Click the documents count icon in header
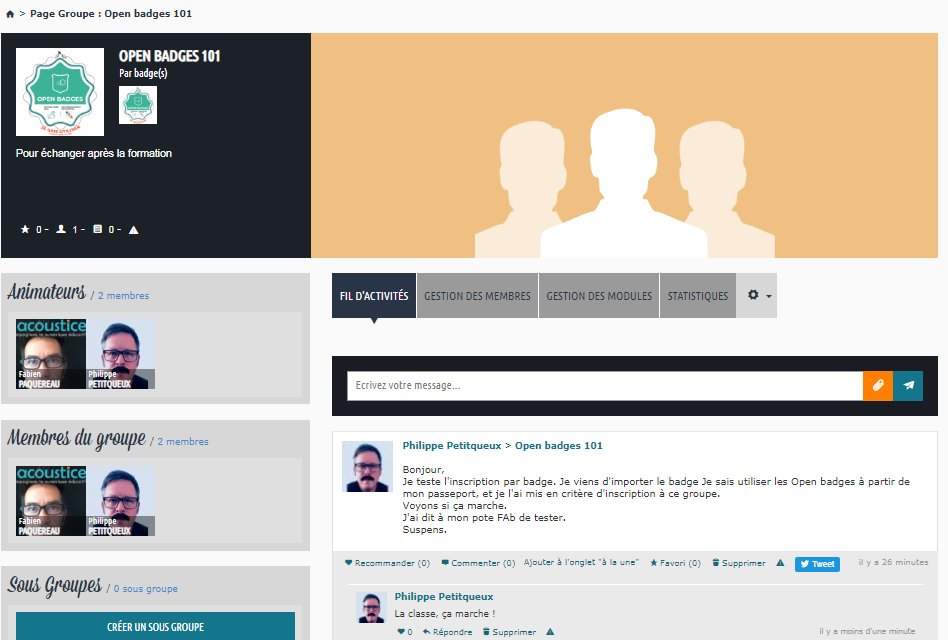 (97, 229)
